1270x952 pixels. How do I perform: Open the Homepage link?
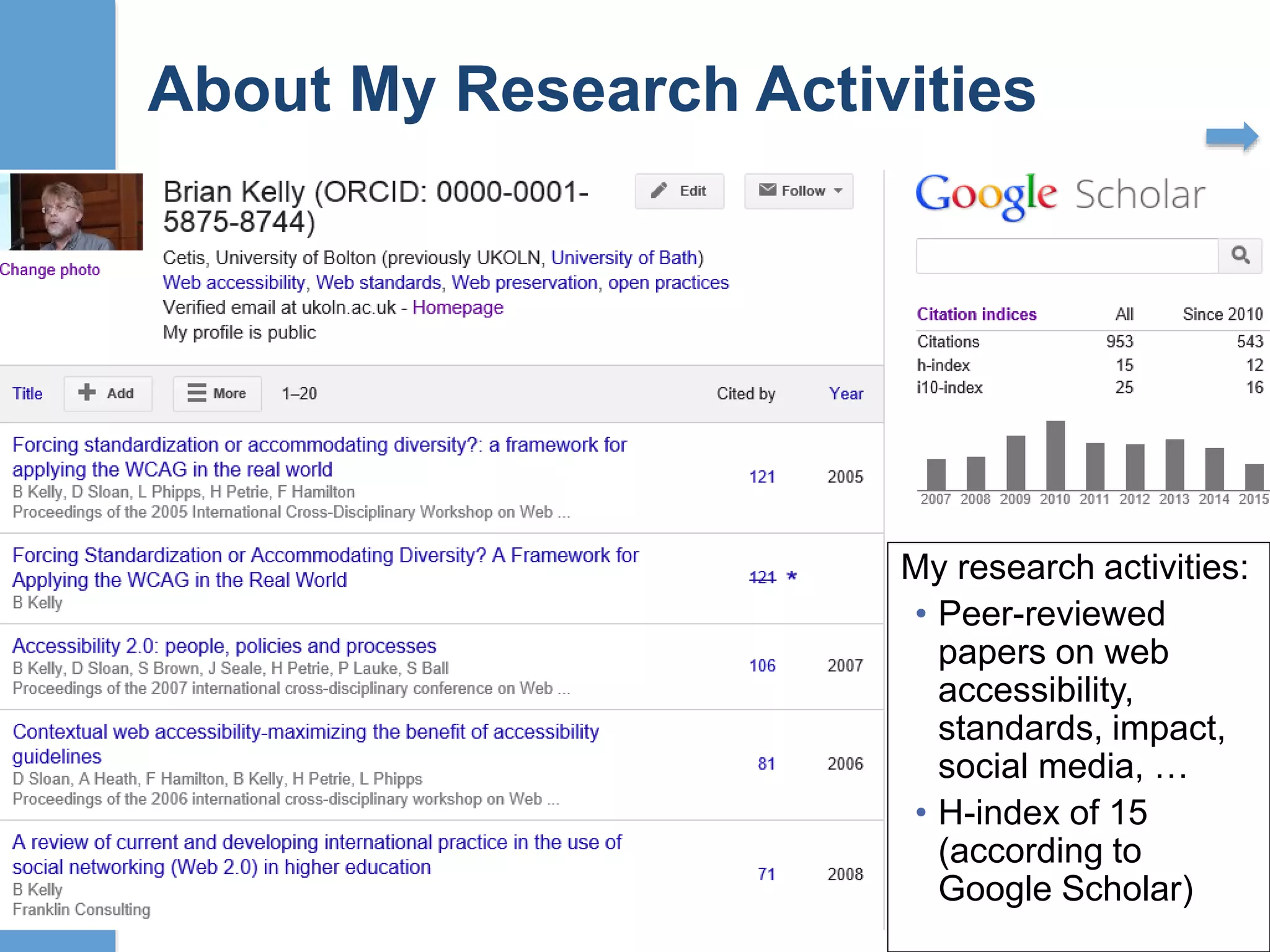(x=458, y=307)
